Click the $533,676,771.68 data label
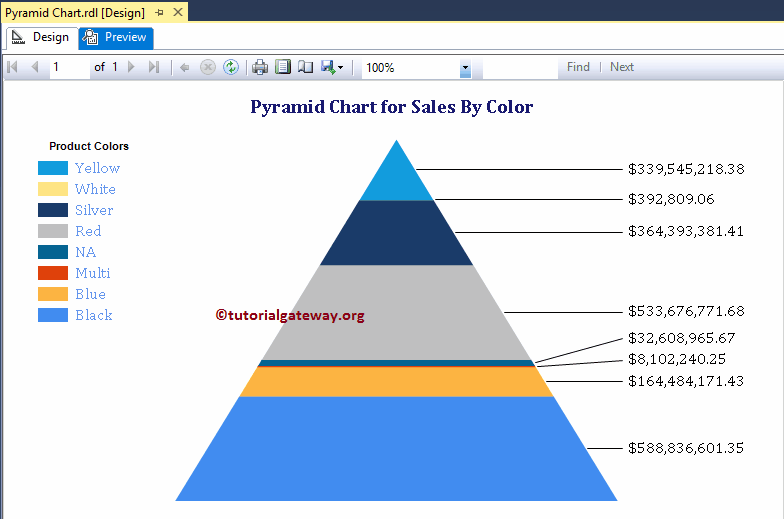The image size is (784, 519). click(686, 312)
